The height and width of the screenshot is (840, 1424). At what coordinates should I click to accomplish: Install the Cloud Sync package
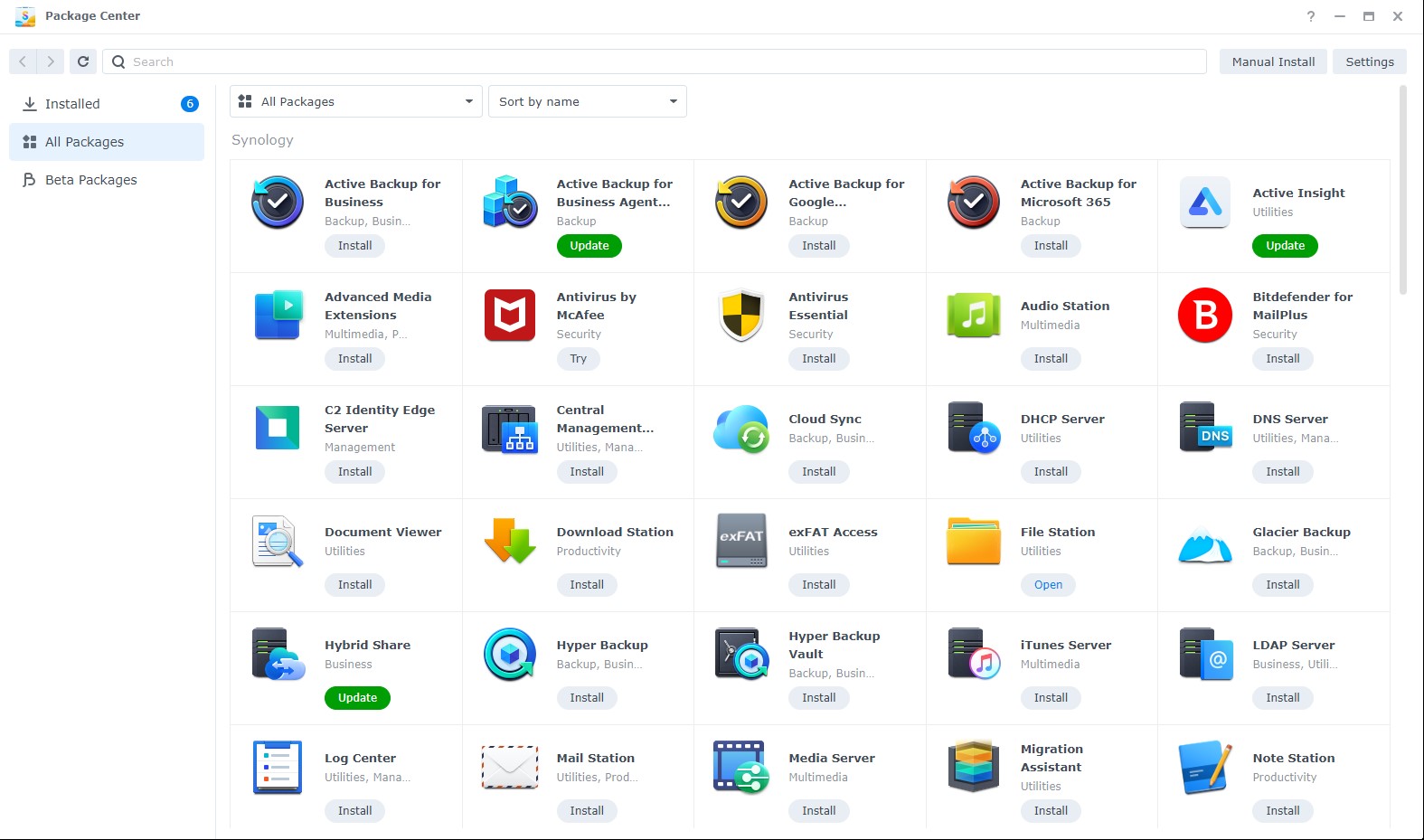tap(818, 472)
